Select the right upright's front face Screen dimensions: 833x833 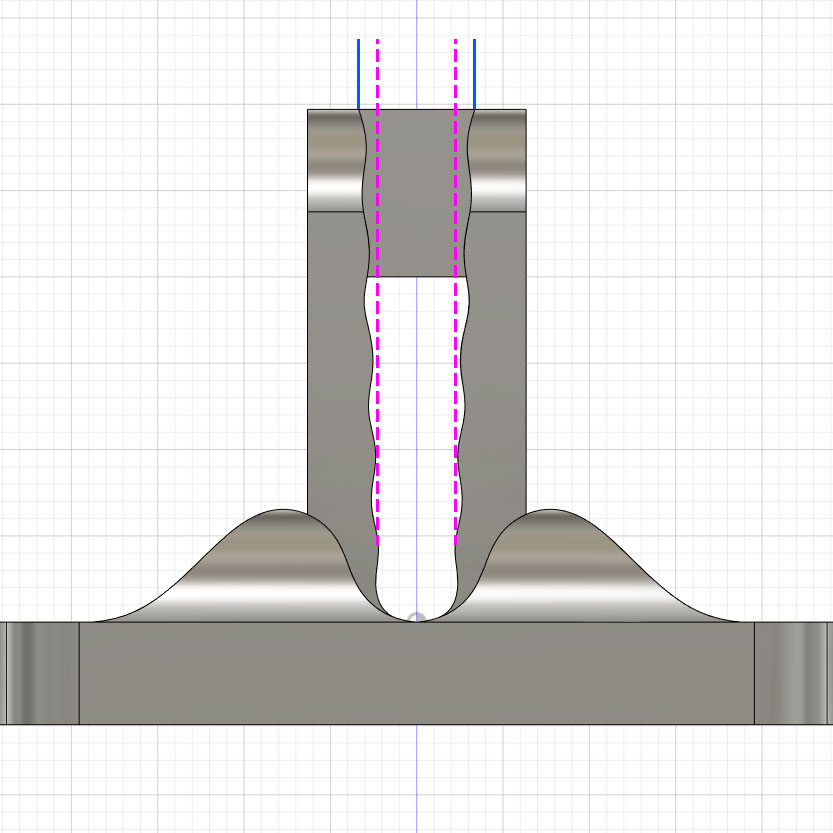[495, 361]
